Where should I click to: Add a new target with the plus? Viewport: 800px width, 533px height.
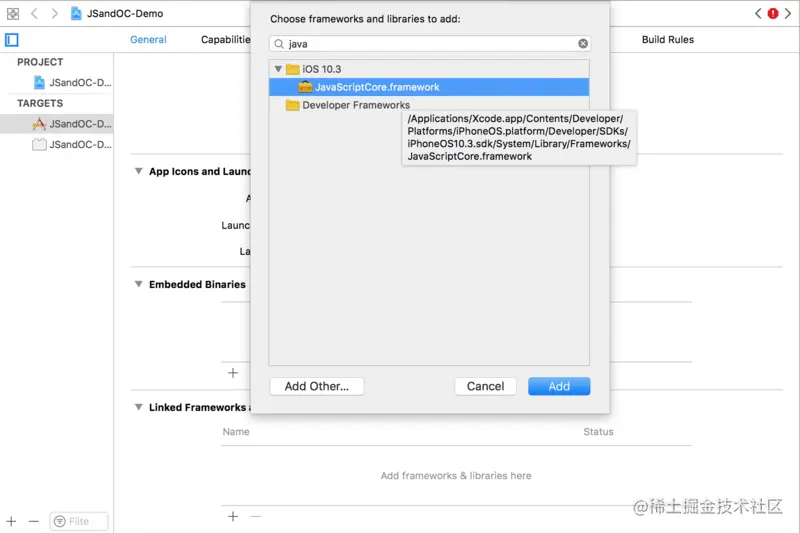[x=11, y=521]
